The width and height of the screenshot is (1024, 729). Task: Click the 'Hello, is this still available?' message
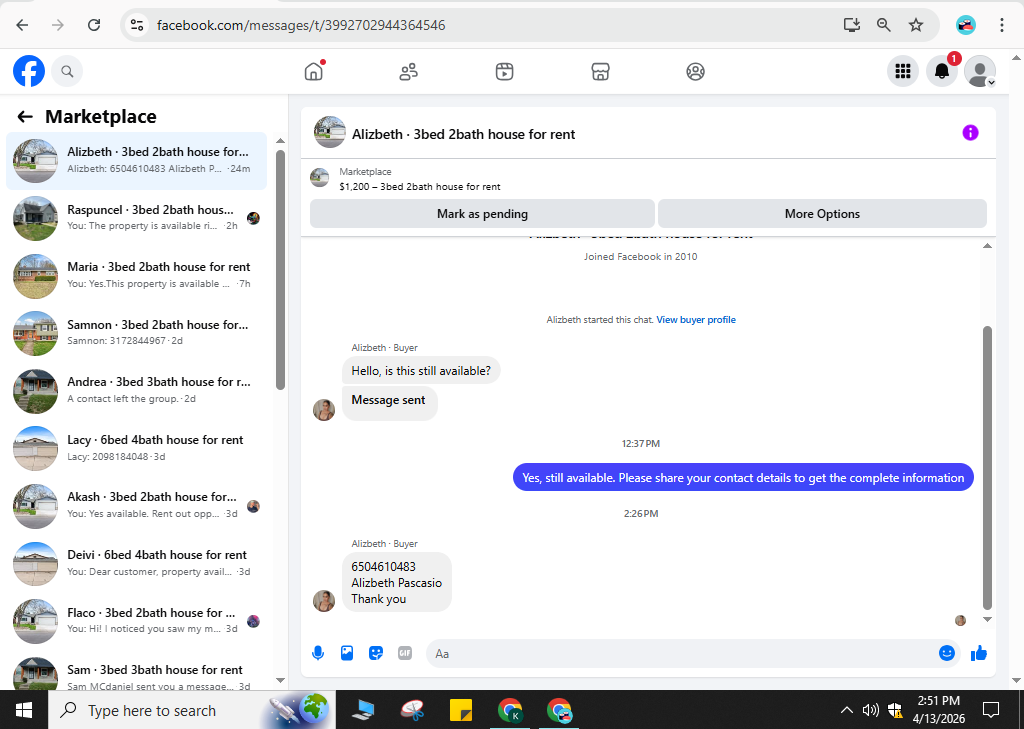[421, 370]
